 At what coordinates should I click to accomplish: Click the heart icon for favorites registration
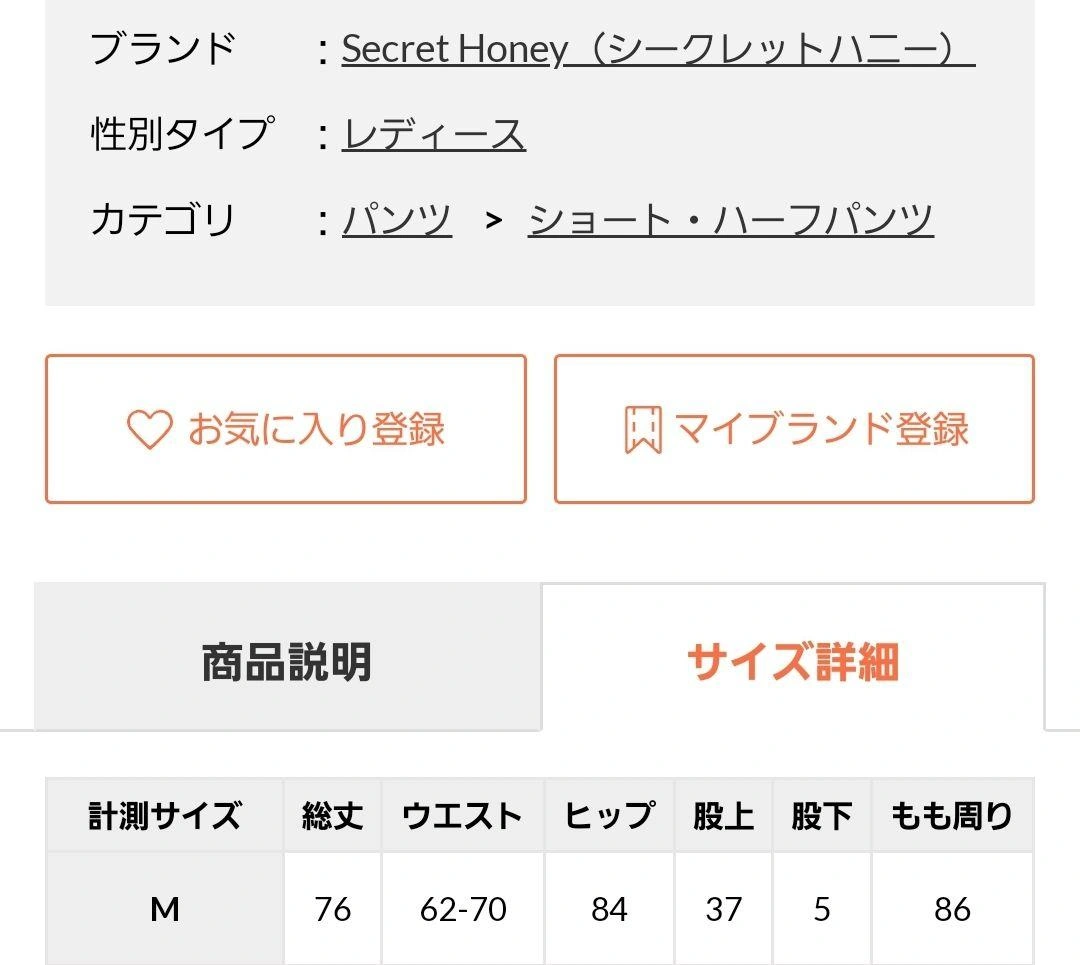click(x=150, y=430)
